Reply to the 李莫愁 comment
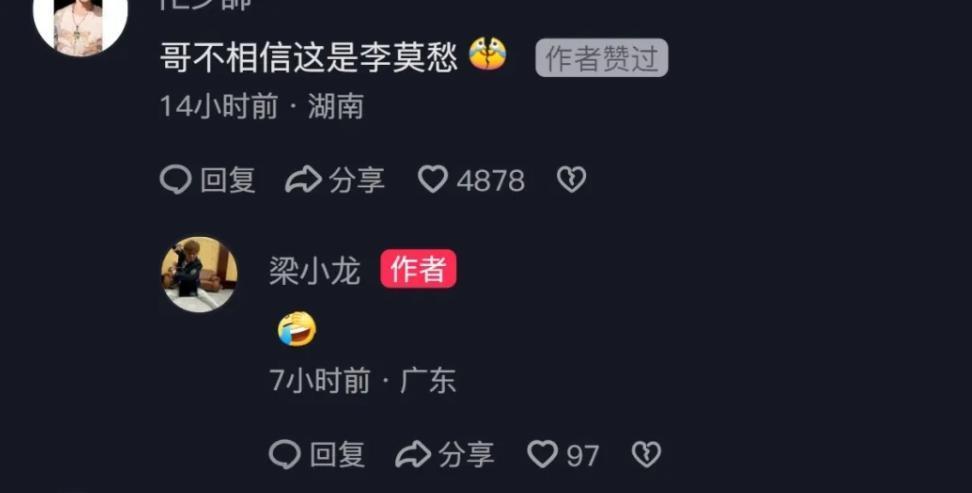The width and height of the screenshot is (972, 493). point(208,180)
